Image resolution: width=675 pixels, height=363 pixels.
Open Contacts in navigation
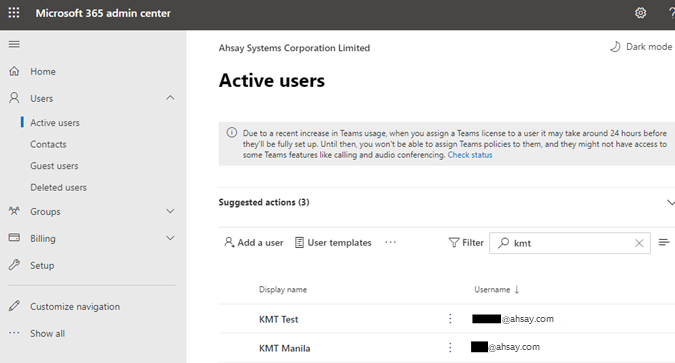48,144
